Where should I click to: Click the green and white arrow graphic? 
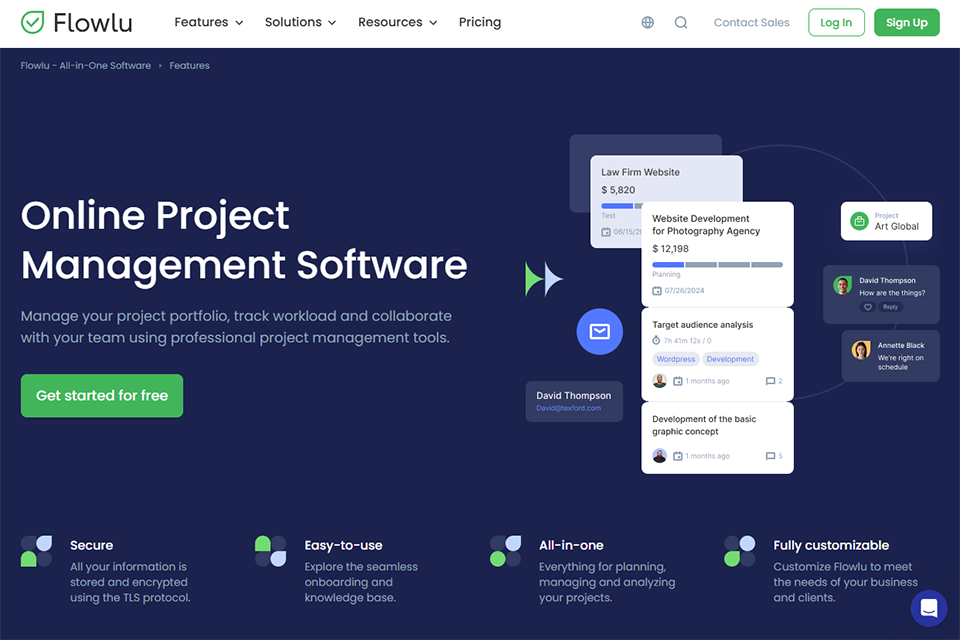[544, 279]
